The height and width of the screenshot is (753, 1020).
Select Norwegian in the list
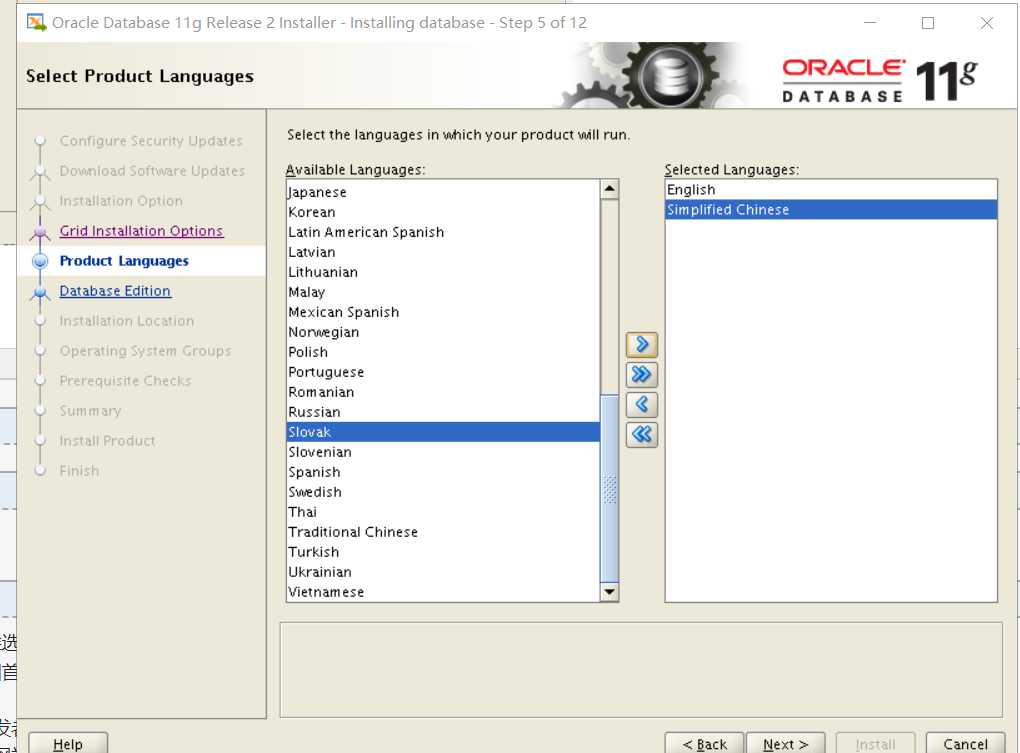pos(443,332)
